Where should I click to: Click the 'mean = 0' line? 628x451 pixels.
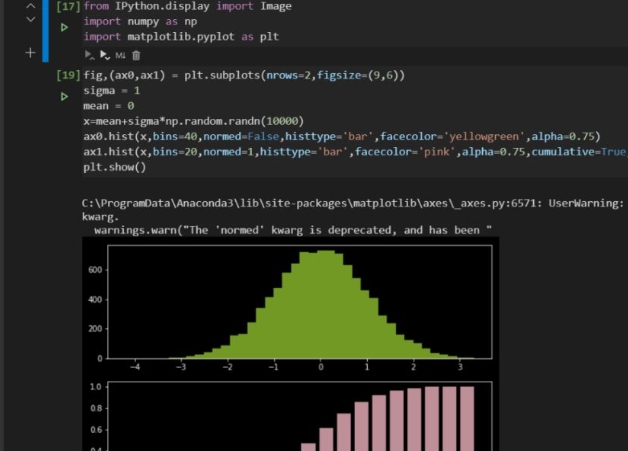109,106
